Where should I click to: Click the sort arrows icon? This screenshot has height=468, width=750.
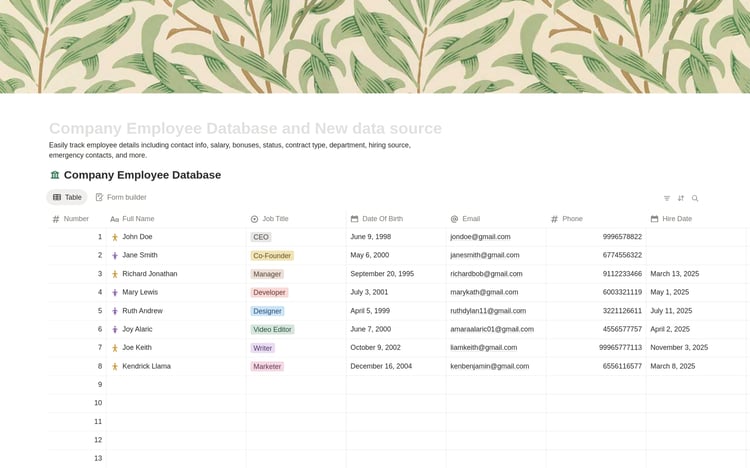pyautogui.click(x=681, y=198)
